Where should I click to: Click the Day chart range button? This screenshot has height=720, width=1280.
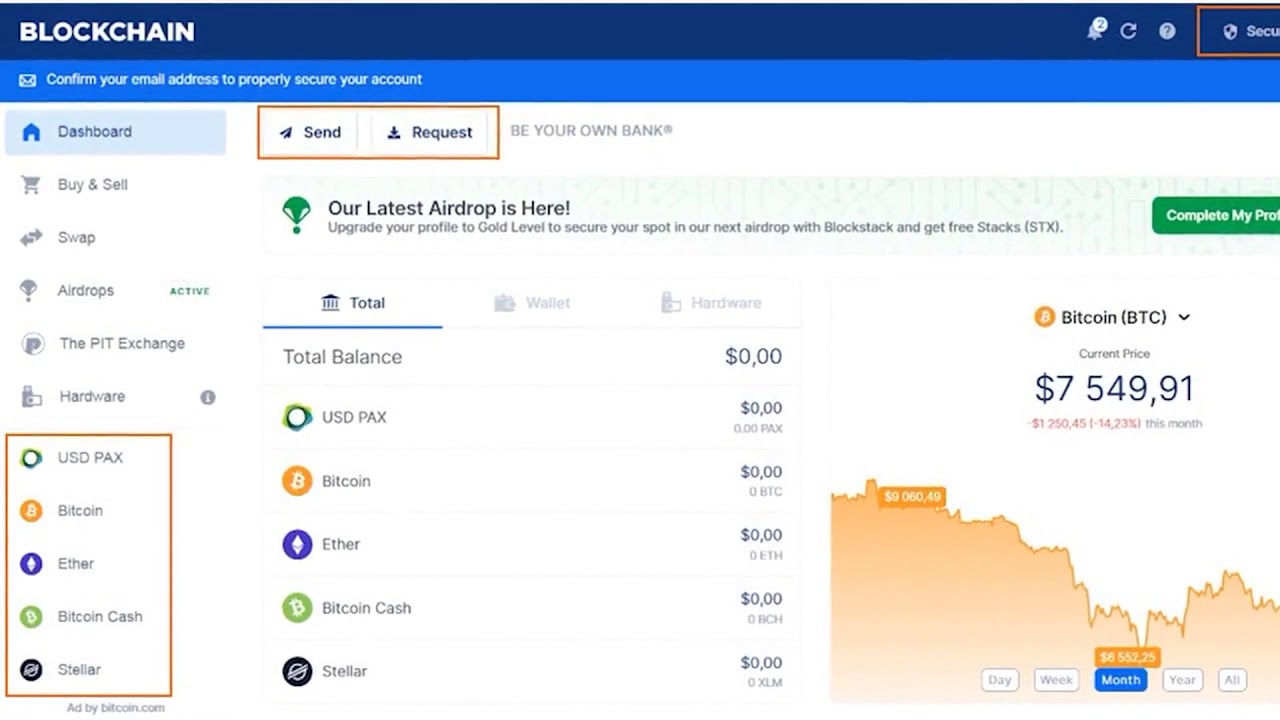tap(1000, 680)
